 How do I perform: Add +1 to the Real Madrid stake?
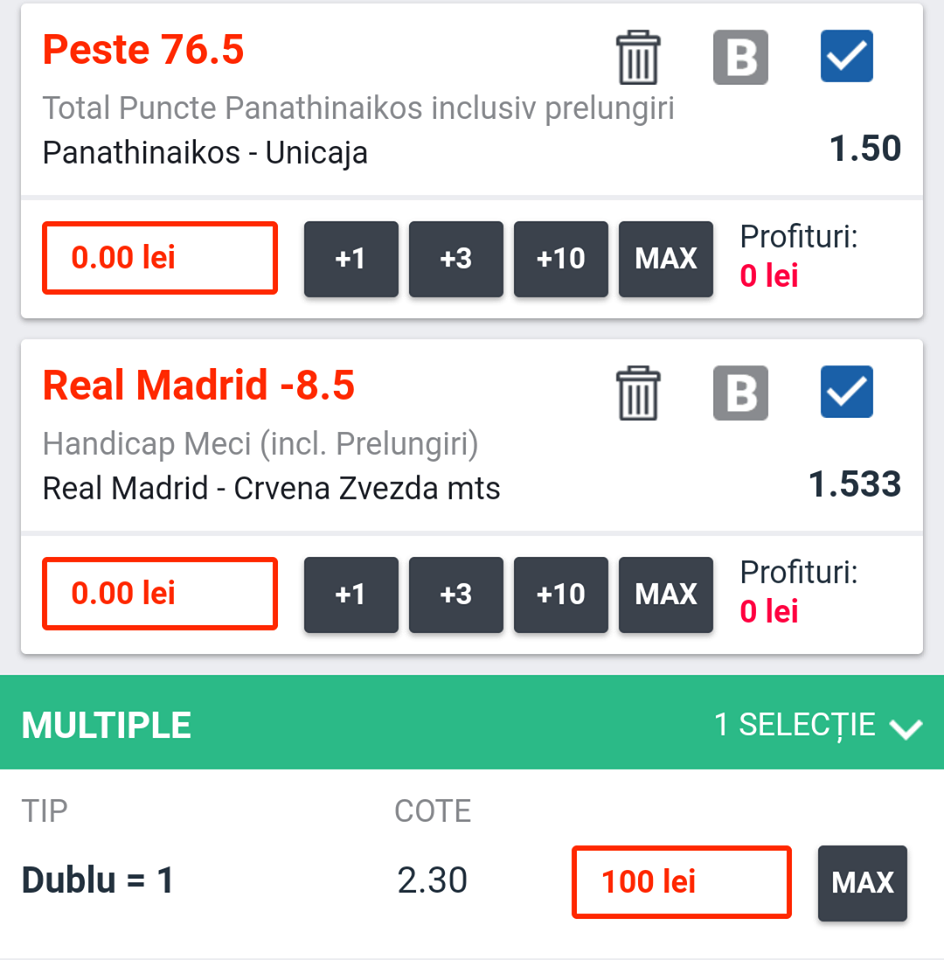[x=351, y=595]
